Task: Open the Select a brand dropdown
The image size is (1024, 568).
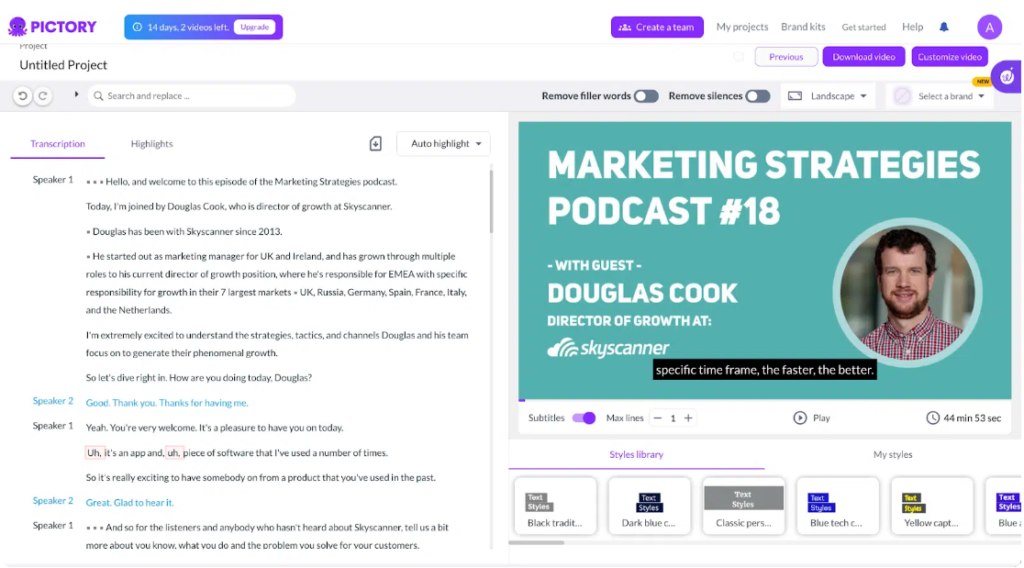Action: click(940, 96)
